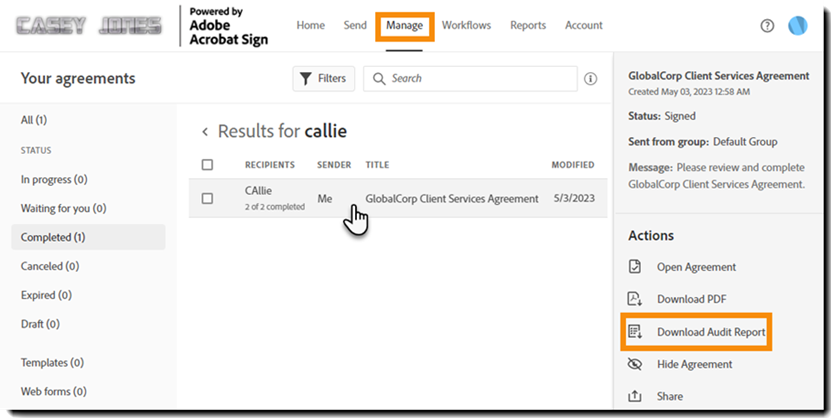Open the user profile avatar
Image resolution: width=831 pixels, height=418 pixels.
tap(798, 25)
